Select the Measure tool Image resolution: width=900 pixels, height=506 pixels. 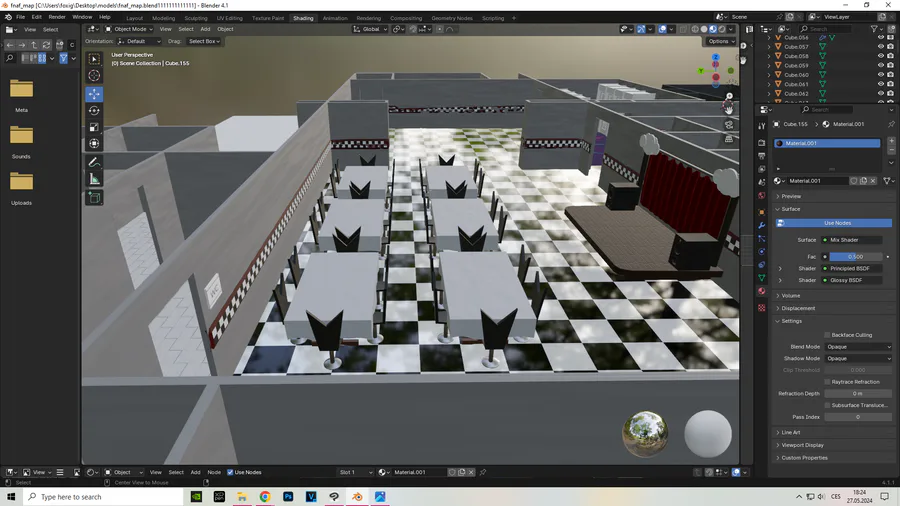coord(94,180)
